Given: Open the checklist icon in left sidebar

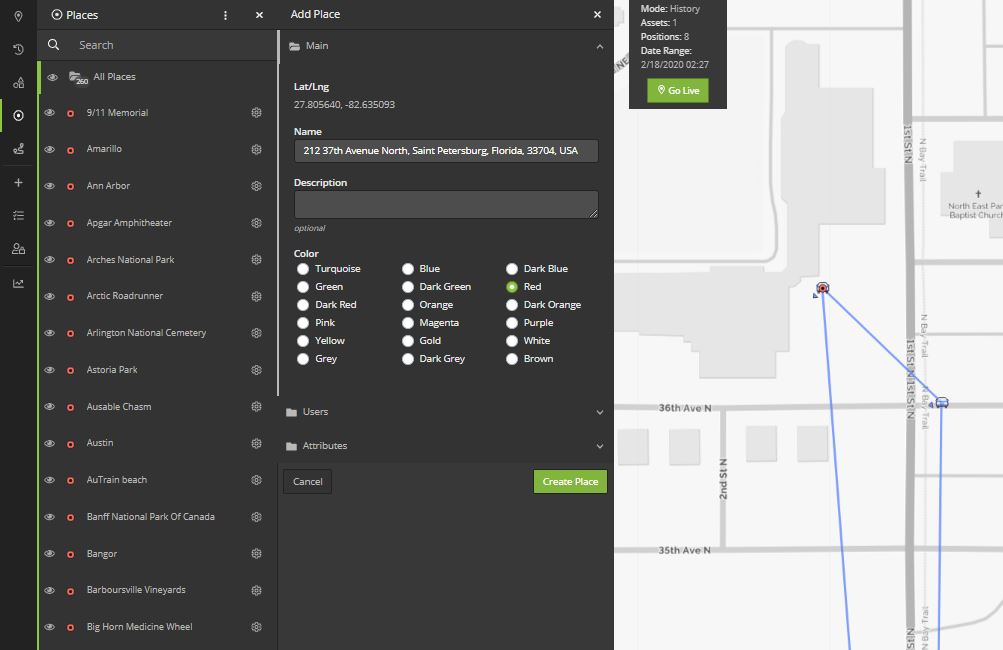Looking at the screenshot, I should click(18, 215).
